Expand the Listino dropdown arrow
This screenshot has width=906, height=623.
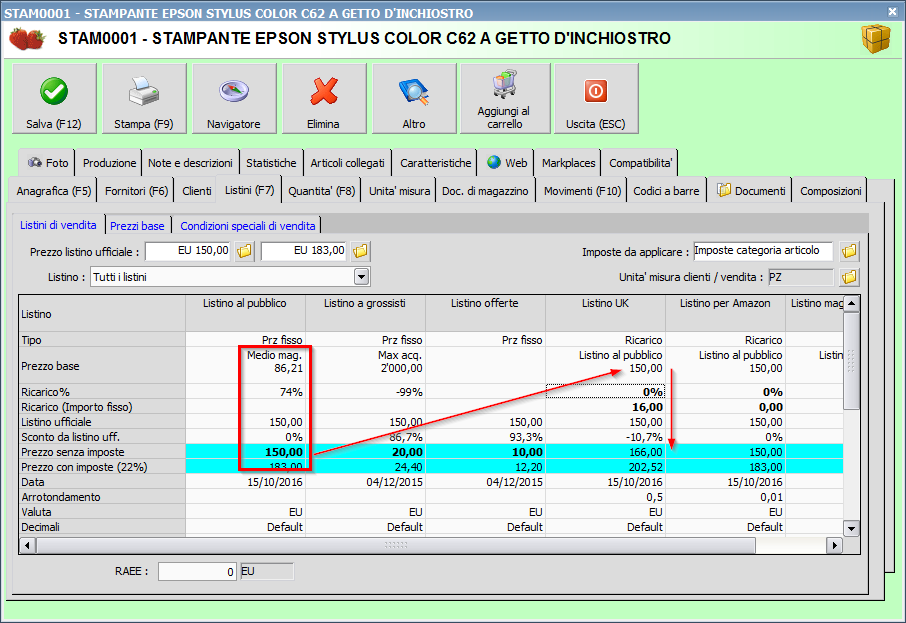(x=361, y=277)
